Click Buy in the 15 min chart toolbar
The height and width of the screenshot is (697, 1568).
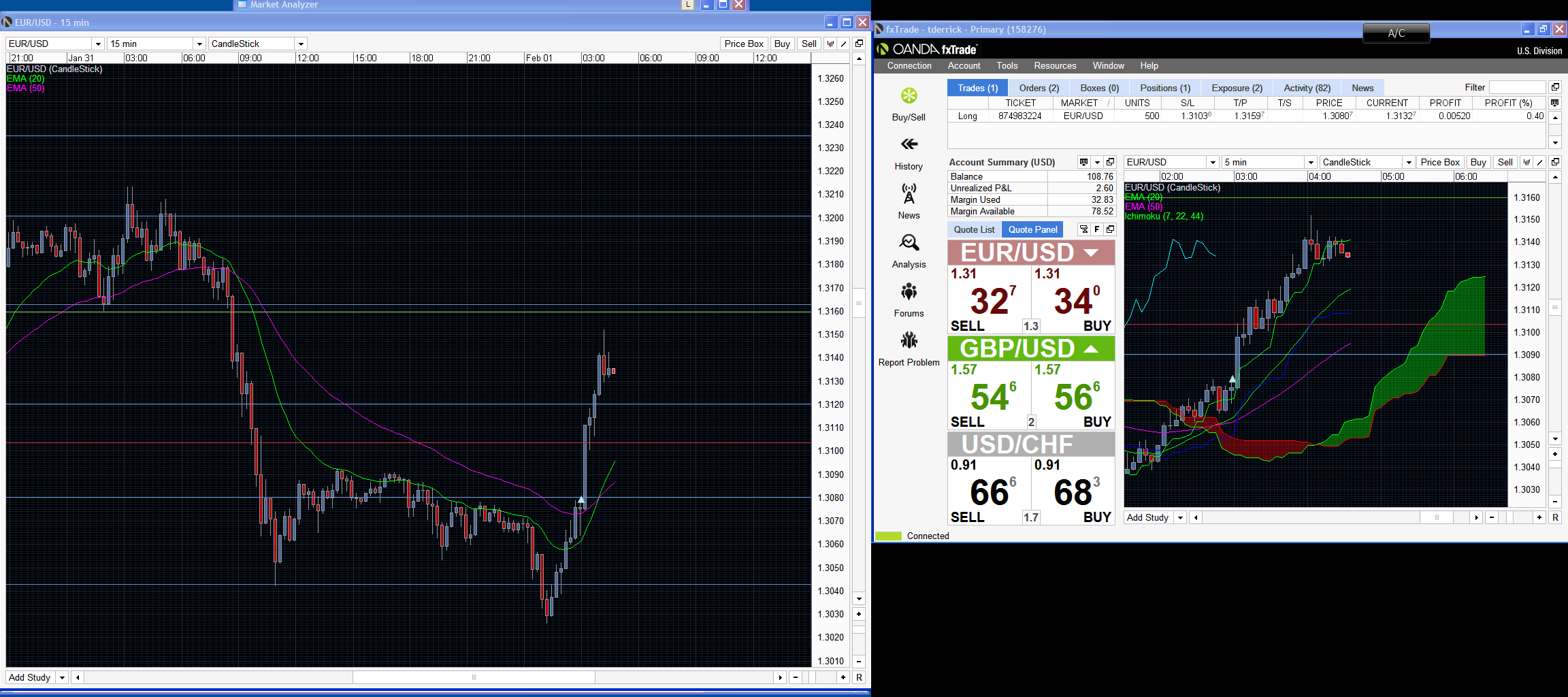coord(782,44)
